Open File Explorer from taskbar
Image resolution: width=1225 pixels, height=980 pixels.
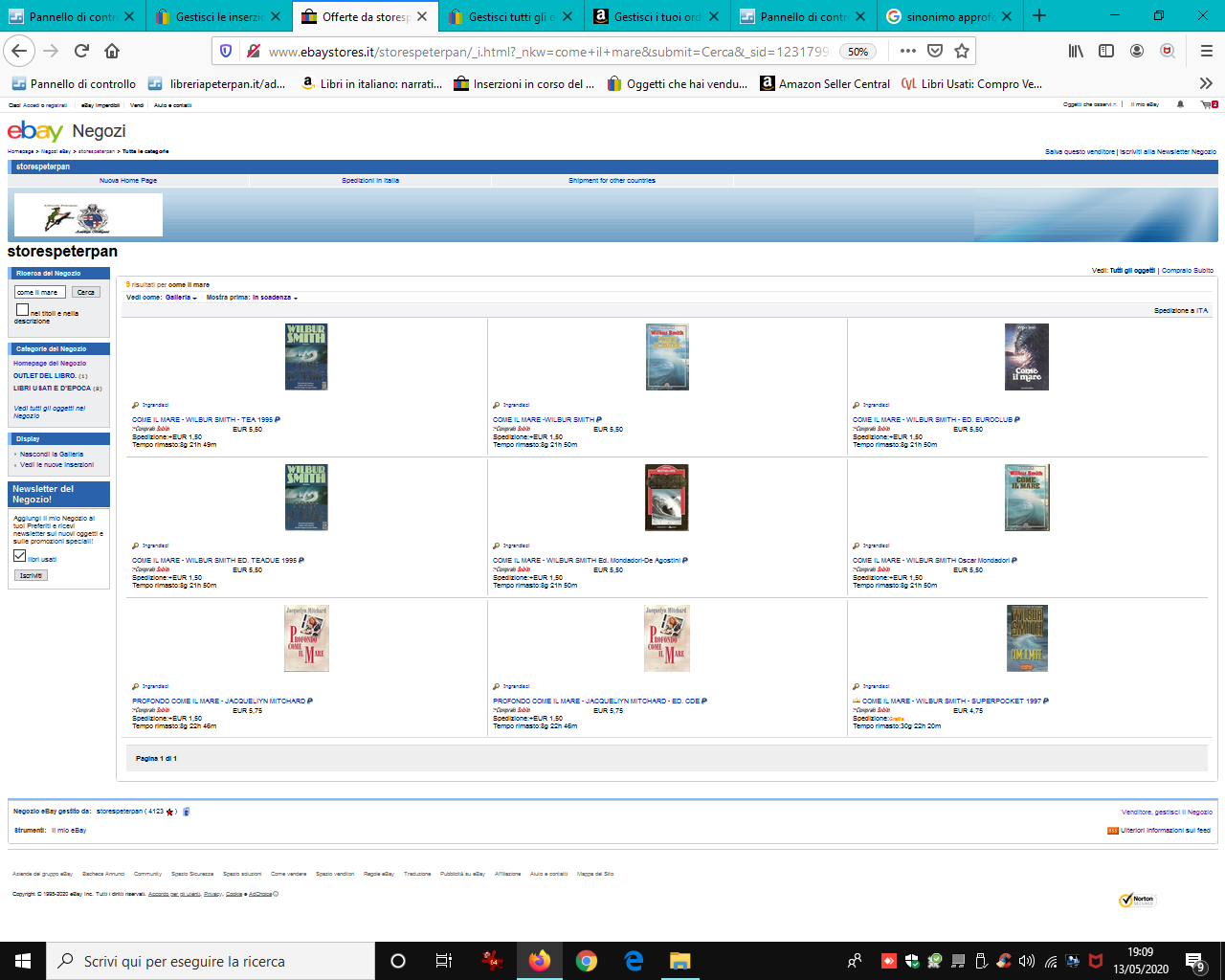pyautogui.click(x=679, y=961)
